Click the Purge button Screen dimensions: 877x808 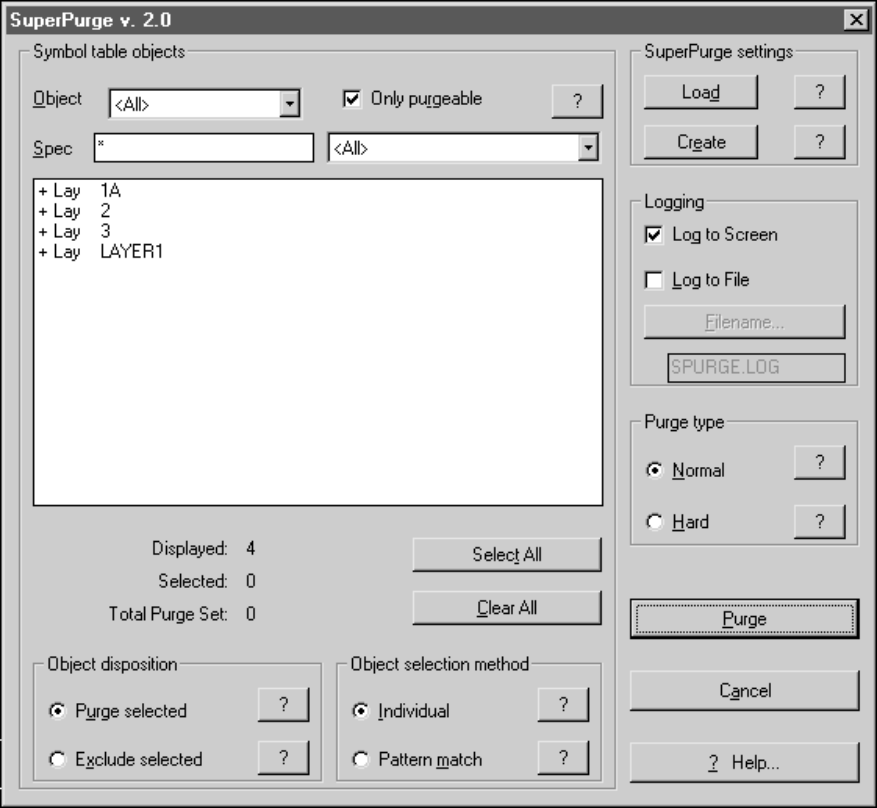(x=744, y=619)
